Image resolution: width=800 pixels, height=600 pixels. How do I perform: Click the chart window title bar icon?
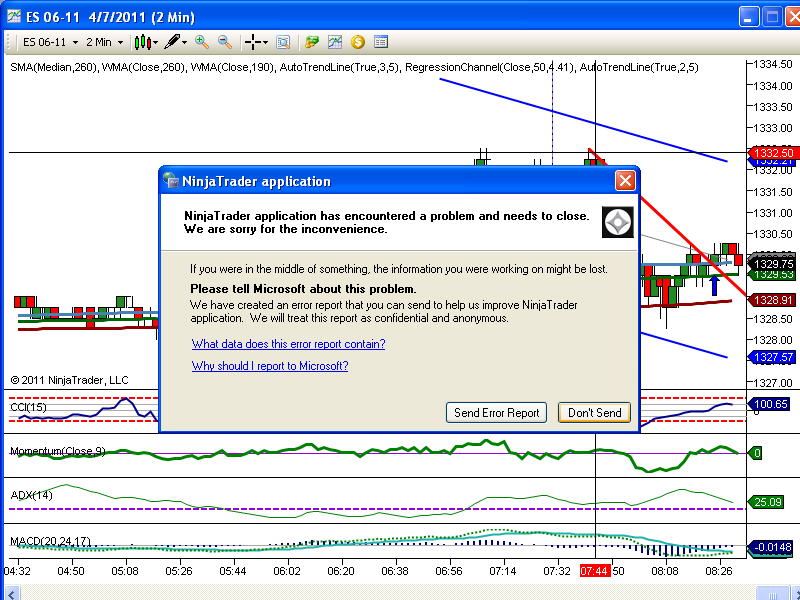[x=13, y=16]
